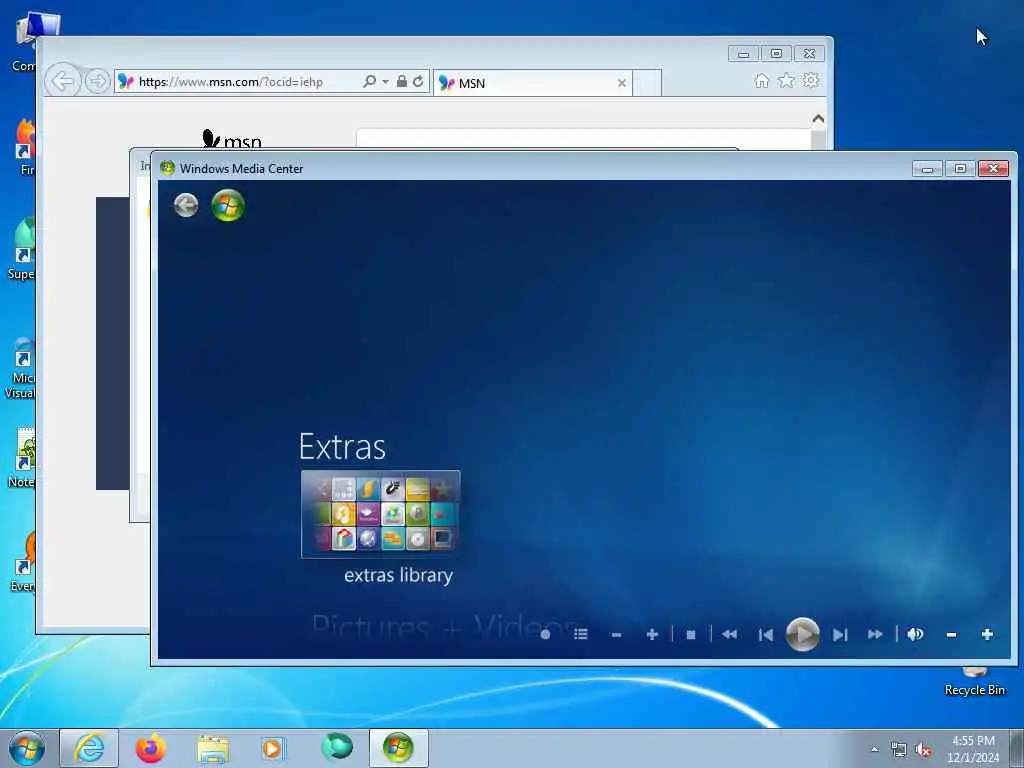1024x768 pixels.
Task: Click the record button in Media Center
Action: click(545, 634)
